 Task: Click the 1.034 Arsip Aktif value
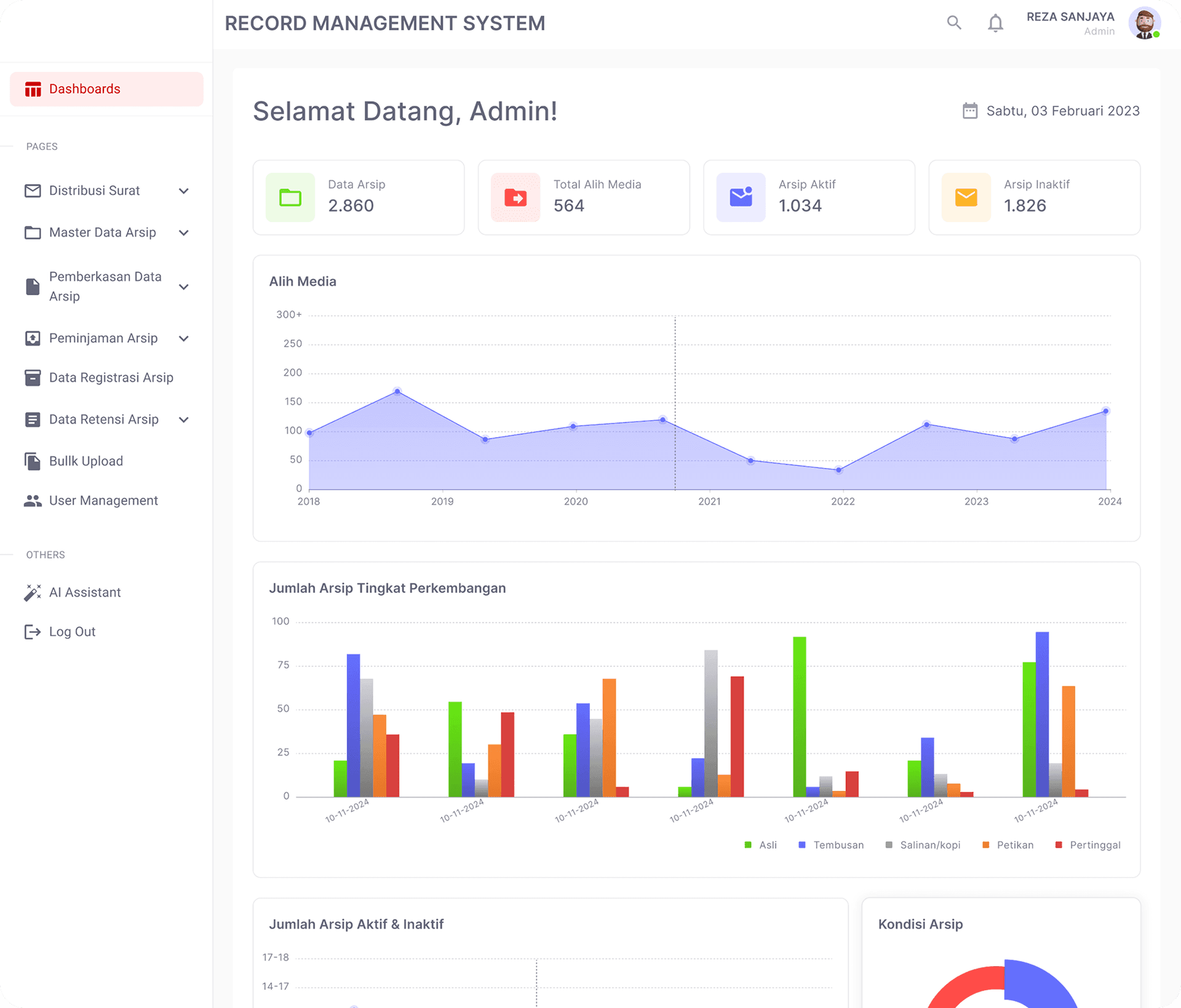point(800,206)
